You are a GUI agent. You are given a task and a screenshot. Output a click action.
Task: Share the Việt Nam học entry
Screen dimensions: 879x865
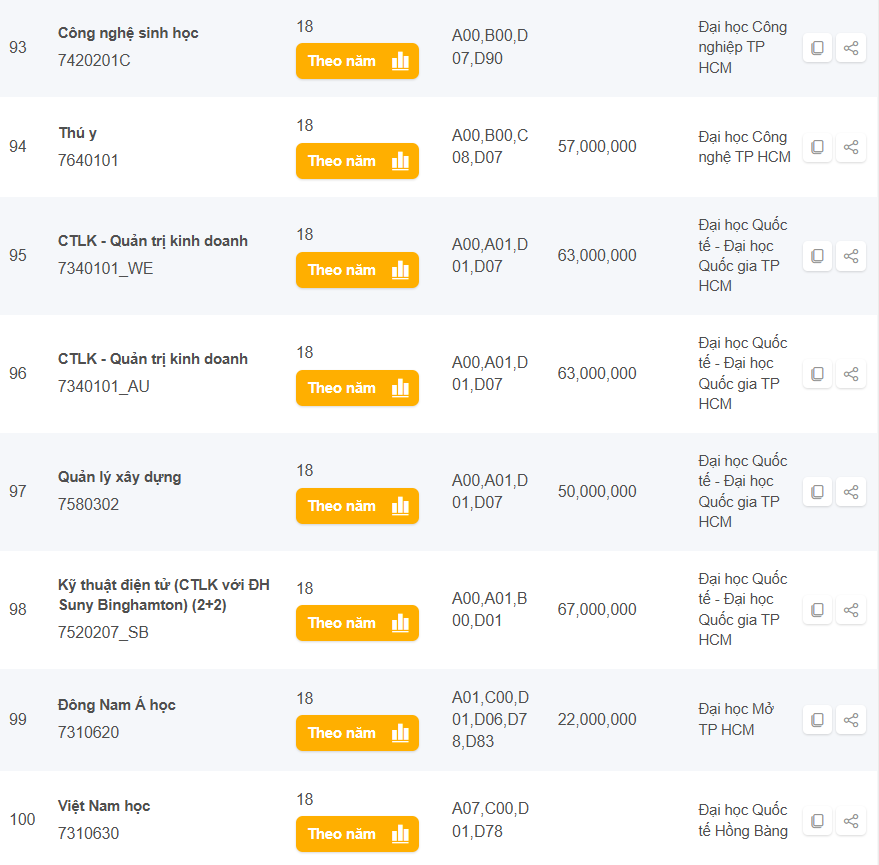[x=851, y=821]
